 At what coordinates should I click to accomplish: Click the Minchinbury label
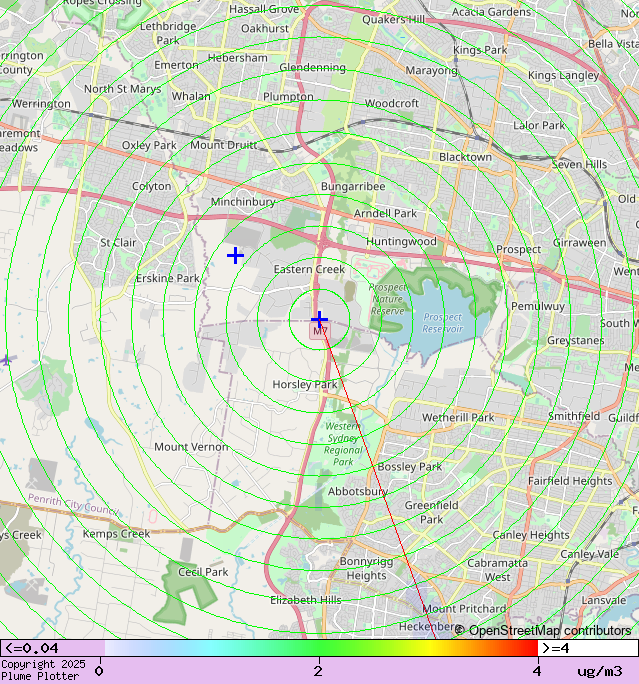tap(243, 202)
